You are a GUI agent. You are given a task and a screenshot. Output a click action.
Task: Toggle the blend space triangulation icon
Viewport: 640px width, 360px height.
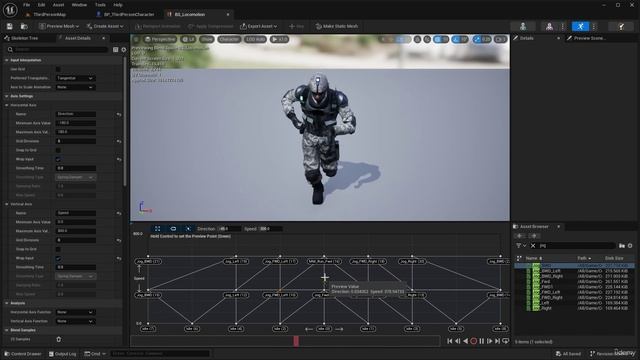pyautogui.click(x=188, y=229)
